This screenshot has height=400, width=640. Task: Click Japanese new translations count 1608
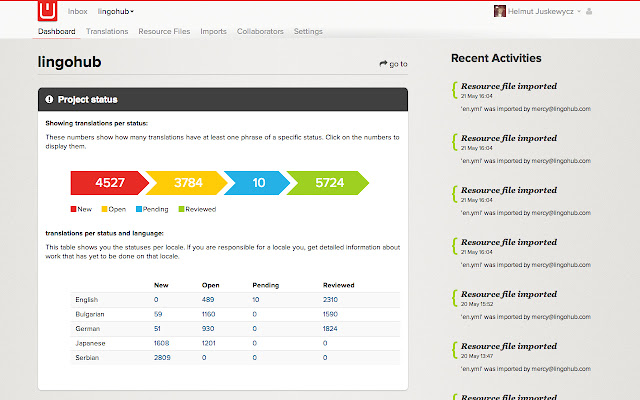coord(163,342)
